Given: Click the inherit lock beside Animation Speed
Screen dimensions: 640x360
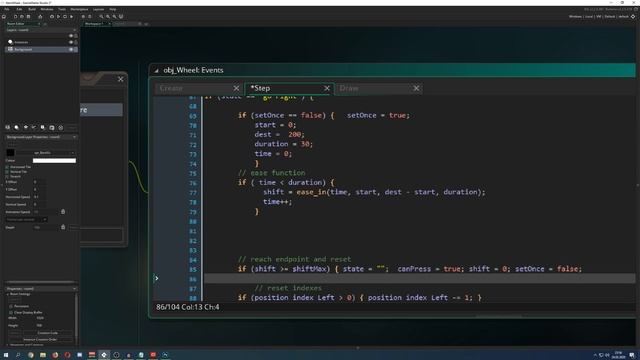Looking at the screenshot, I should pyautogui.click(x=63, y=212).
